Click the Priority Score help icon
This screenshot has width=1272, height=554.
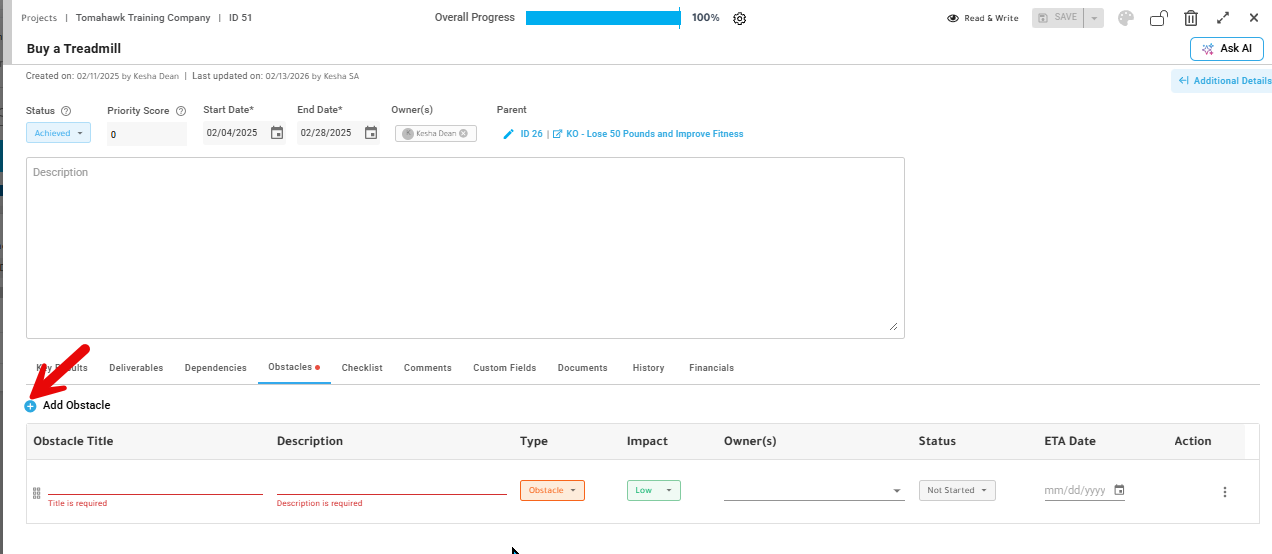[181, 111]
